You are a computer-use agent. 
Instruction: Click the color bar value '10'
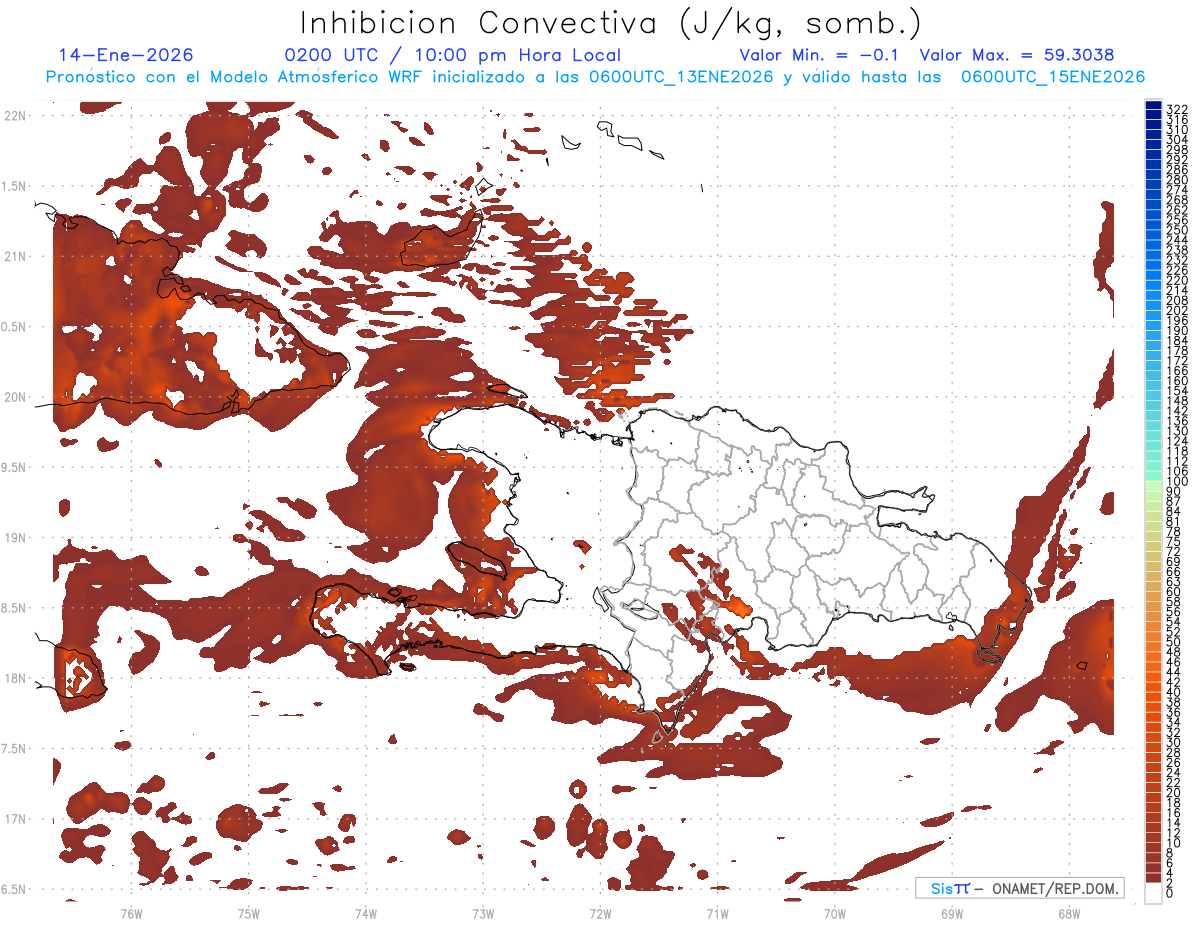(1173, 843)
